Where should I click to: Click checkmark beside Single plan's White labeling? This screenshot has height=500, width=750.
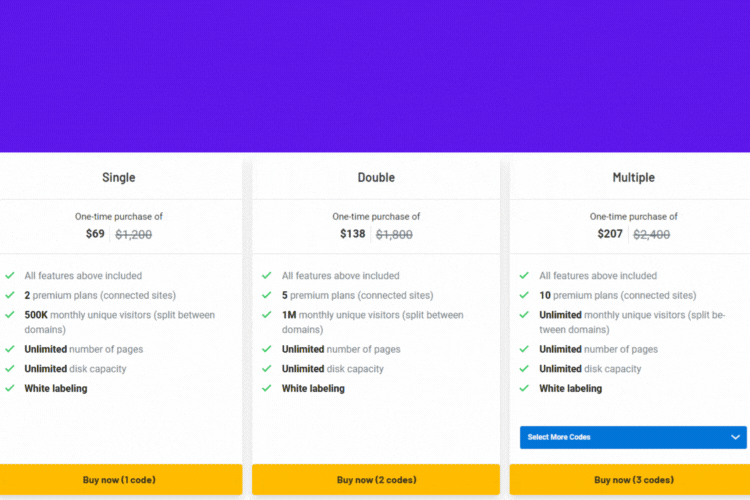point(10,388)
